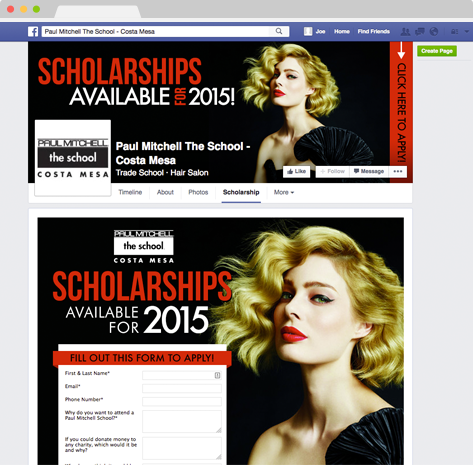Image resolution: width=473 pixels, height=465 pixels.
Task: Expand account dropdown arrow
Action: (x=467, y=32)
